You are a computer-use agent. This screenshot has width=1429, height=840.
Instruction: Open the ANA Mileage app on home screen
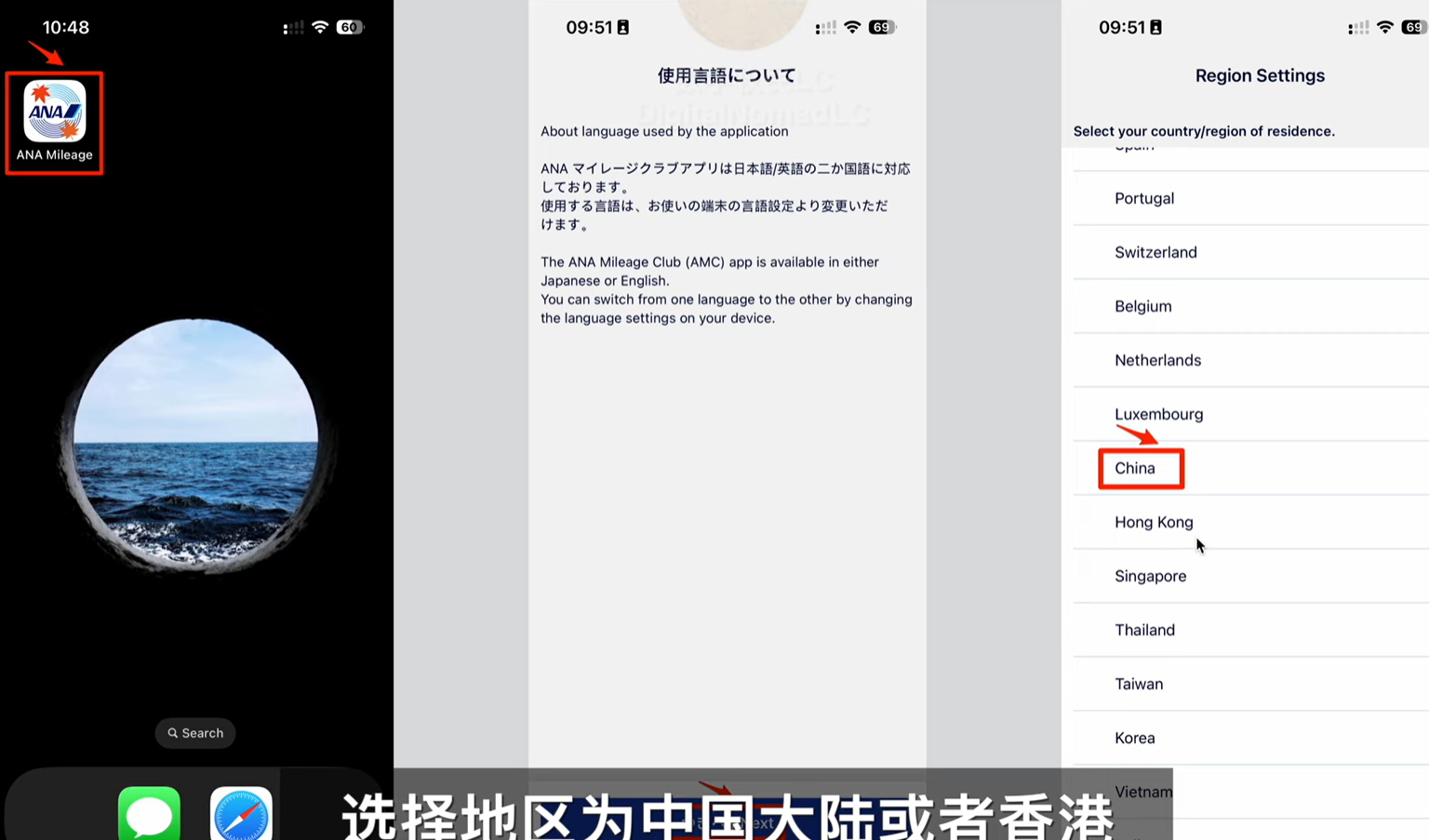coord(55,112)
